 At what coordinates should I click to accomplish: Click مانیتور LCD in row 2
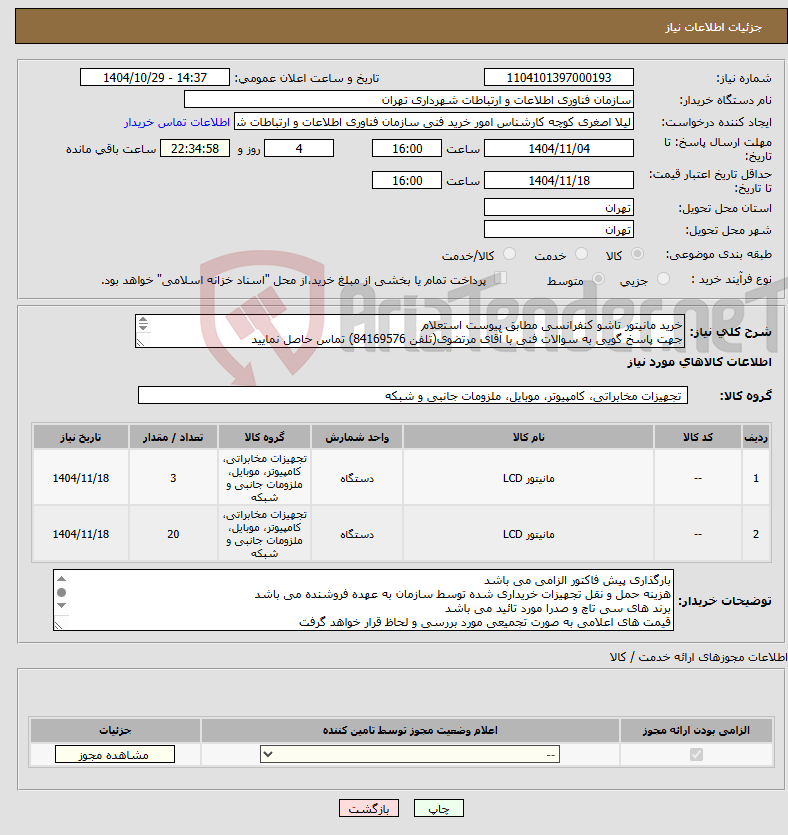click(528, 534)
